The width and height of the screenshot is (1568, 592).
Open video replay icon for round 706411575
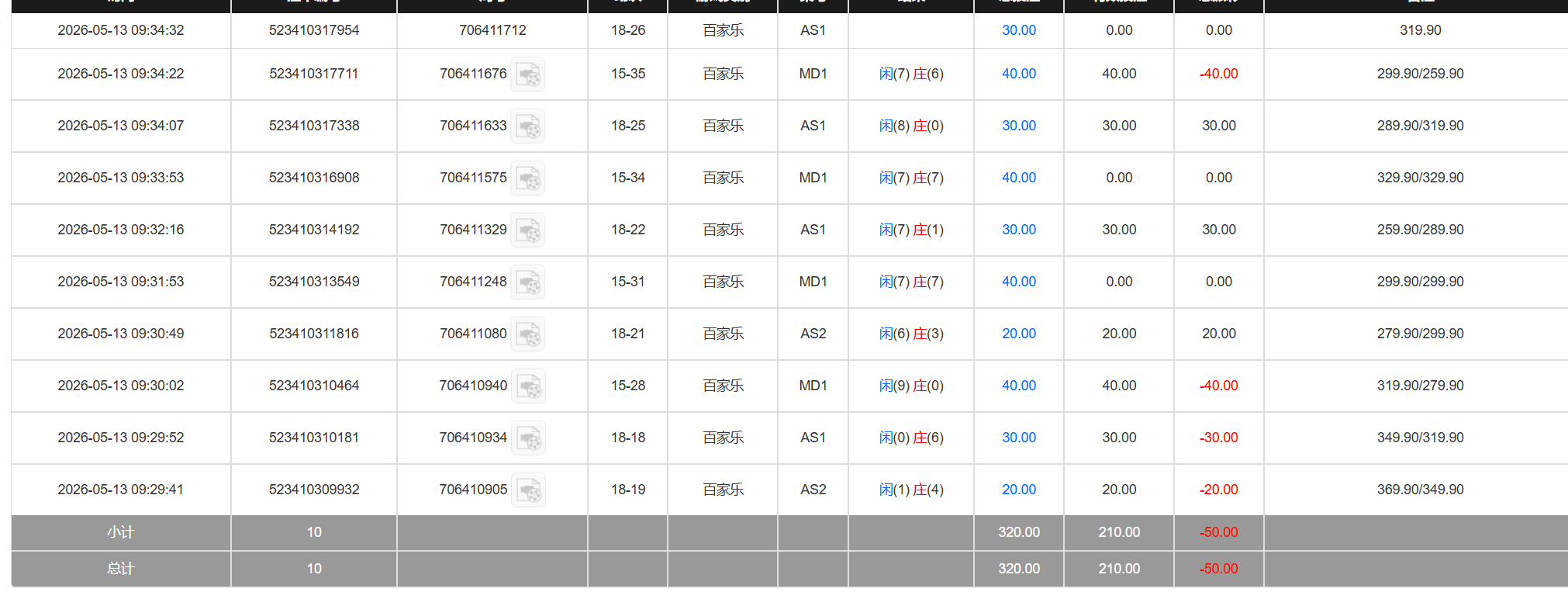coord(528,178)
